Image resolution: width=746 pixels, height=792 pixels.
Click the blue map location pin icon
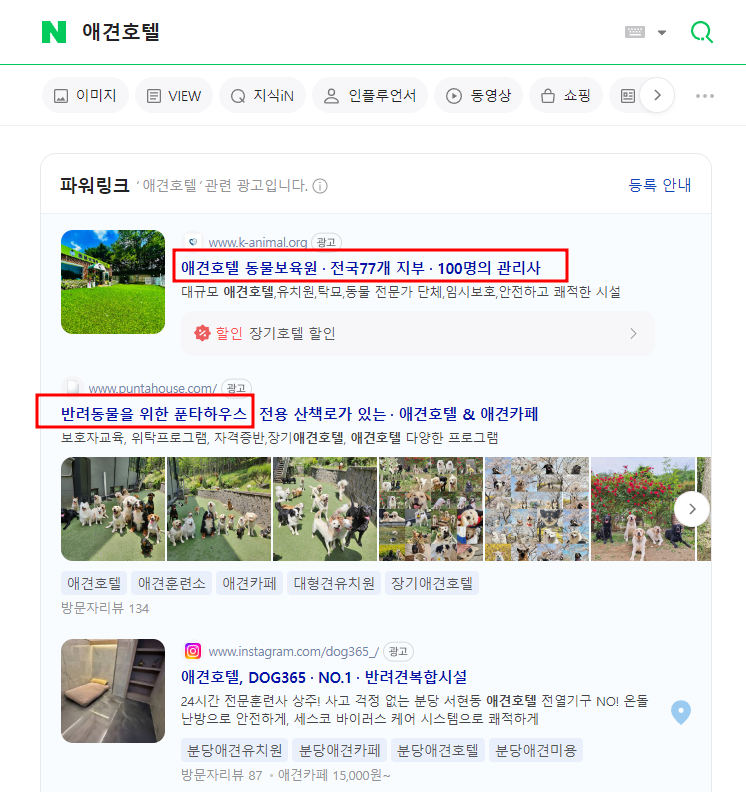pos(681,712)
